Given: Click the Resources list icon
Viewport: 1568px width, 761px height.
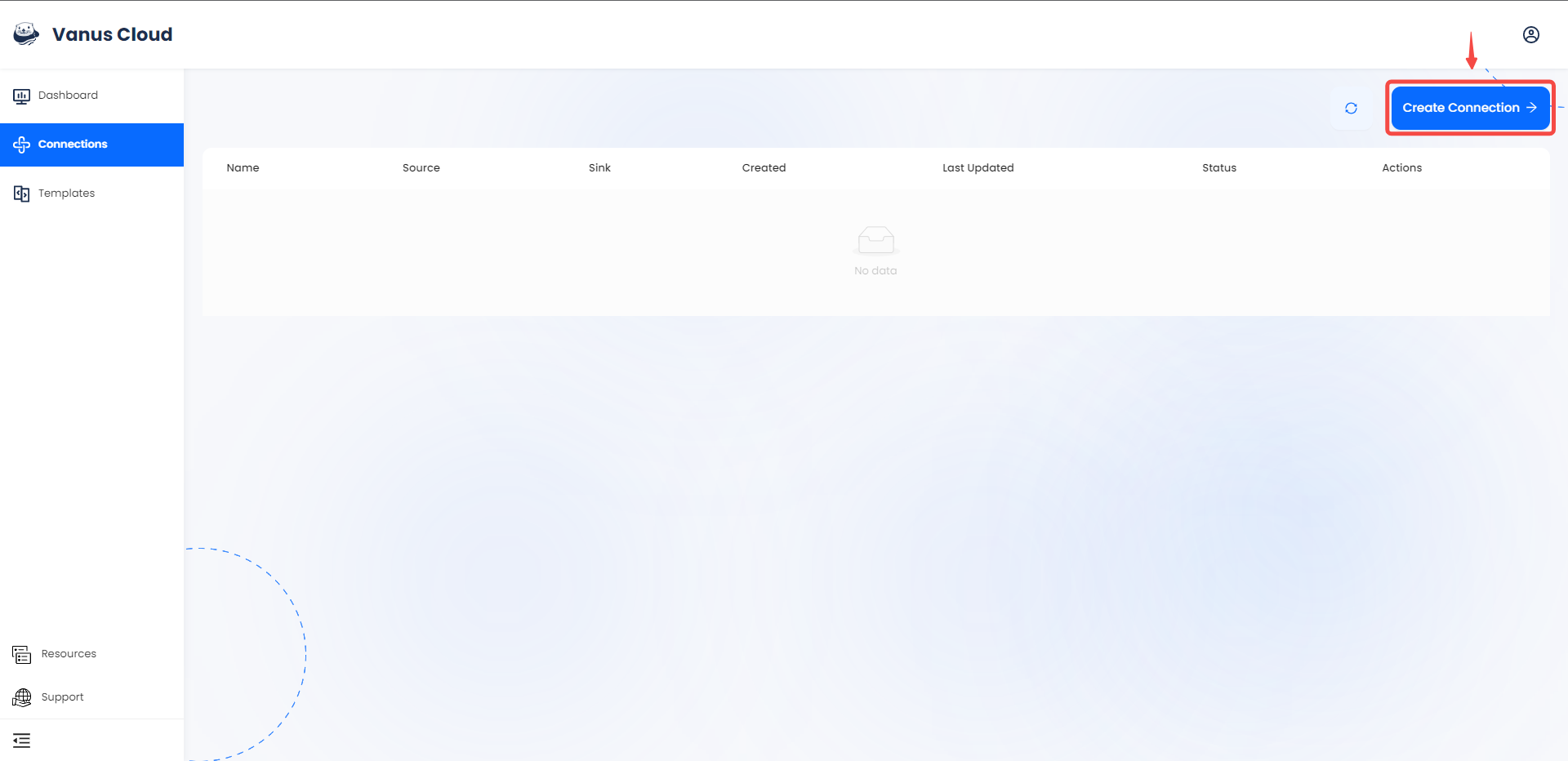Looking at the screenshot, I should click(x=22, y=655).
